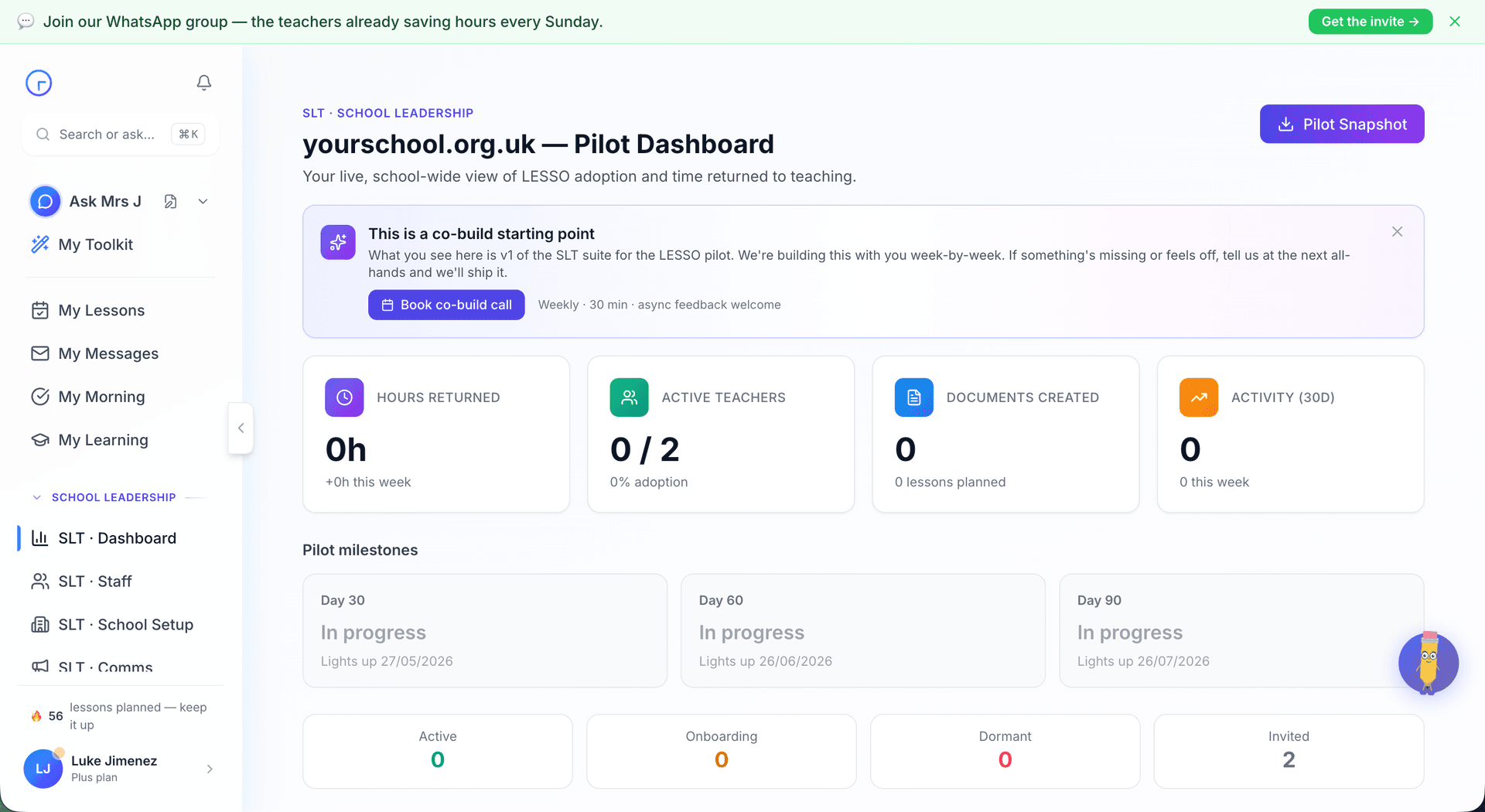The image size is (1485, 812).
Task: Click 'Plus plan' label
Action: 94,777
